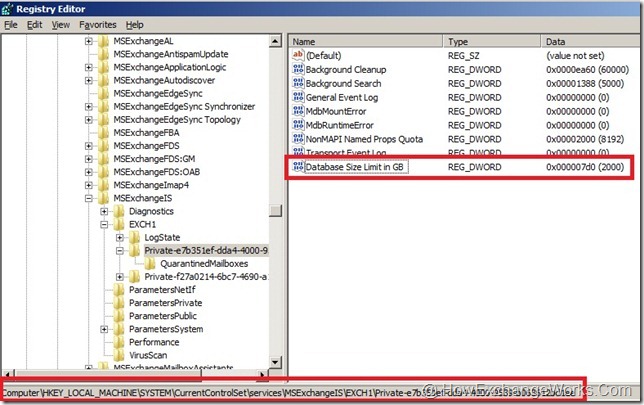Select the Database Size Limit in GB value
The image size is (644, 405).
(354, 167)
